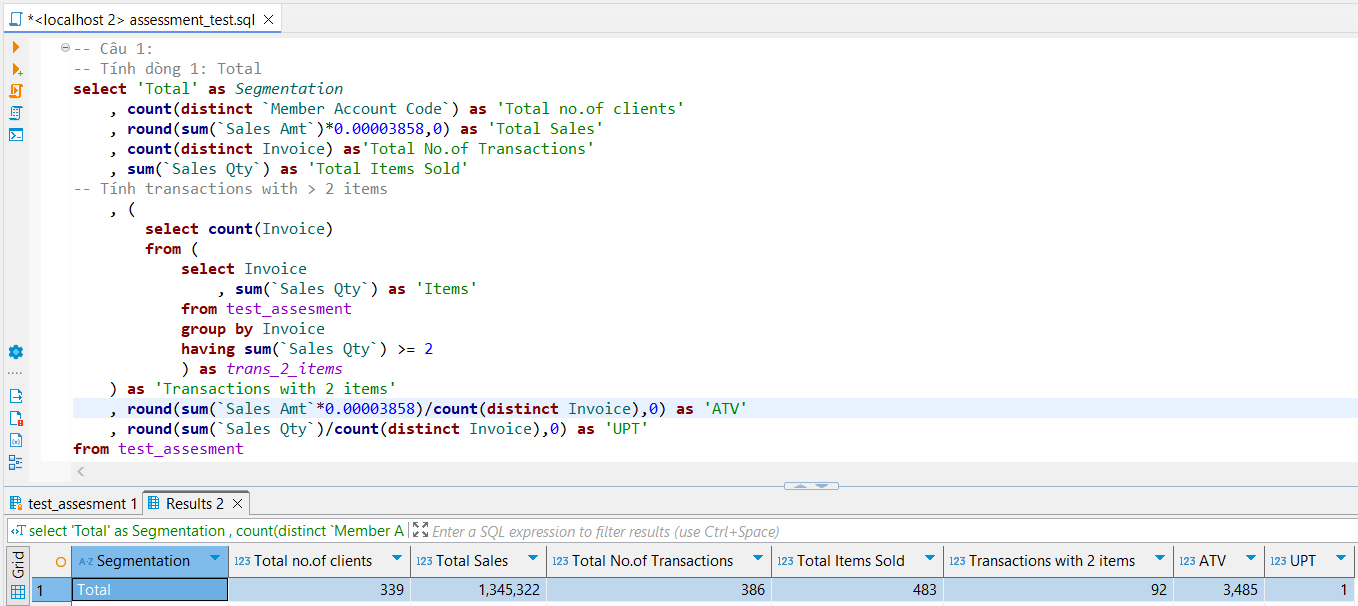
Task: Place cursor on 'group by Invoice' line
Action: pos(253,329)
